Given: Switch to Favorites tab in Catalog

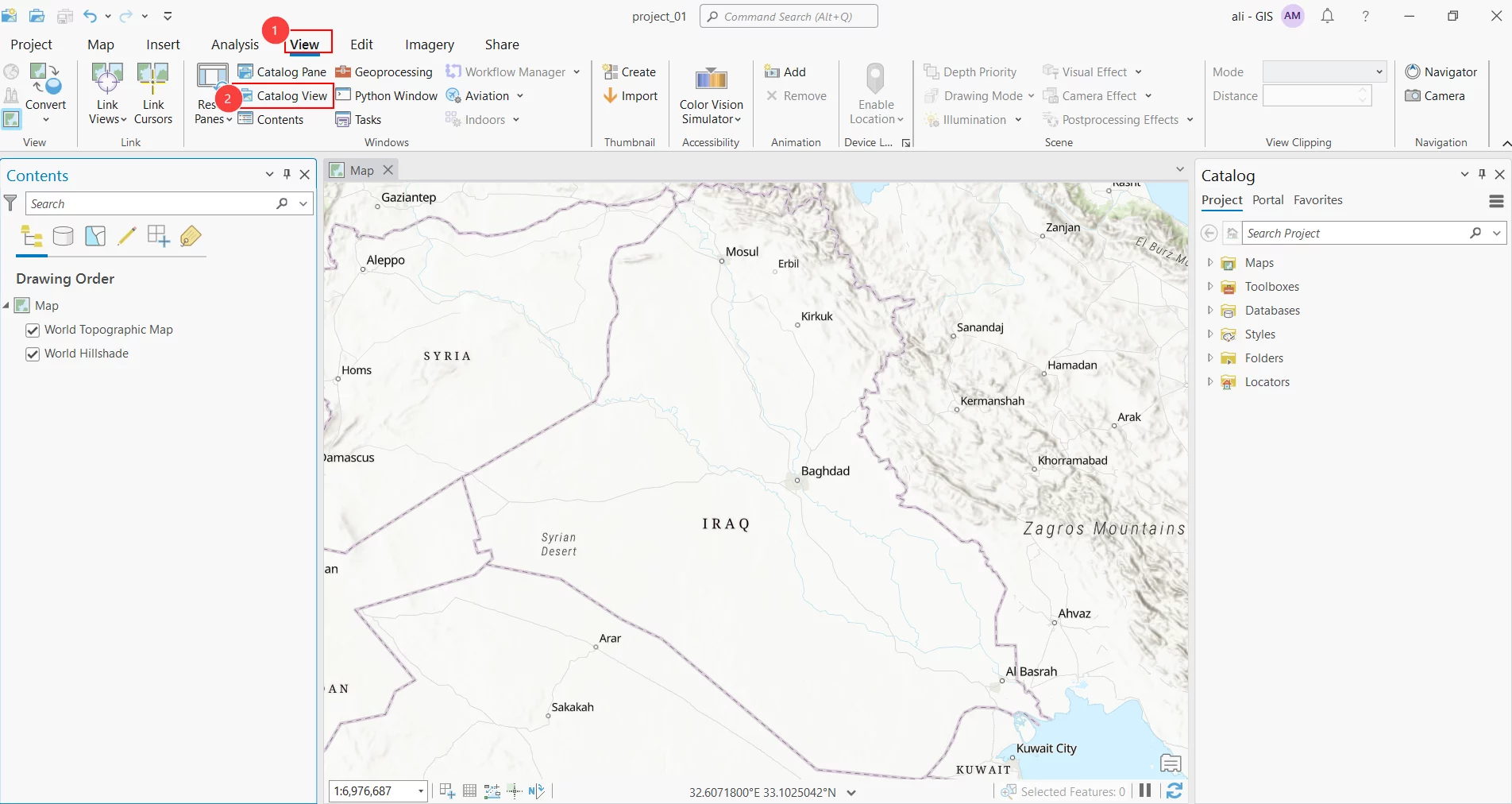Looking at the screenshot, I should pos(1318,200).
